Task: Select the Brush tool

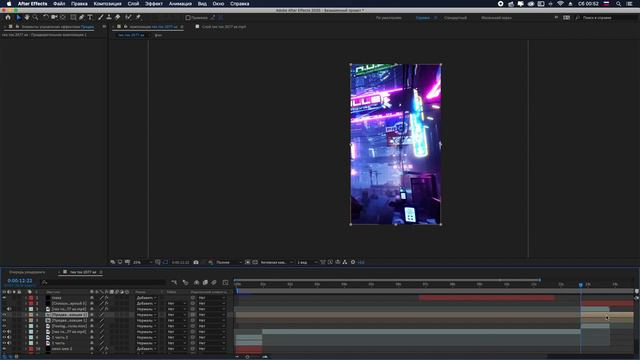Action: pyautogui.click(x=100, y=18)
